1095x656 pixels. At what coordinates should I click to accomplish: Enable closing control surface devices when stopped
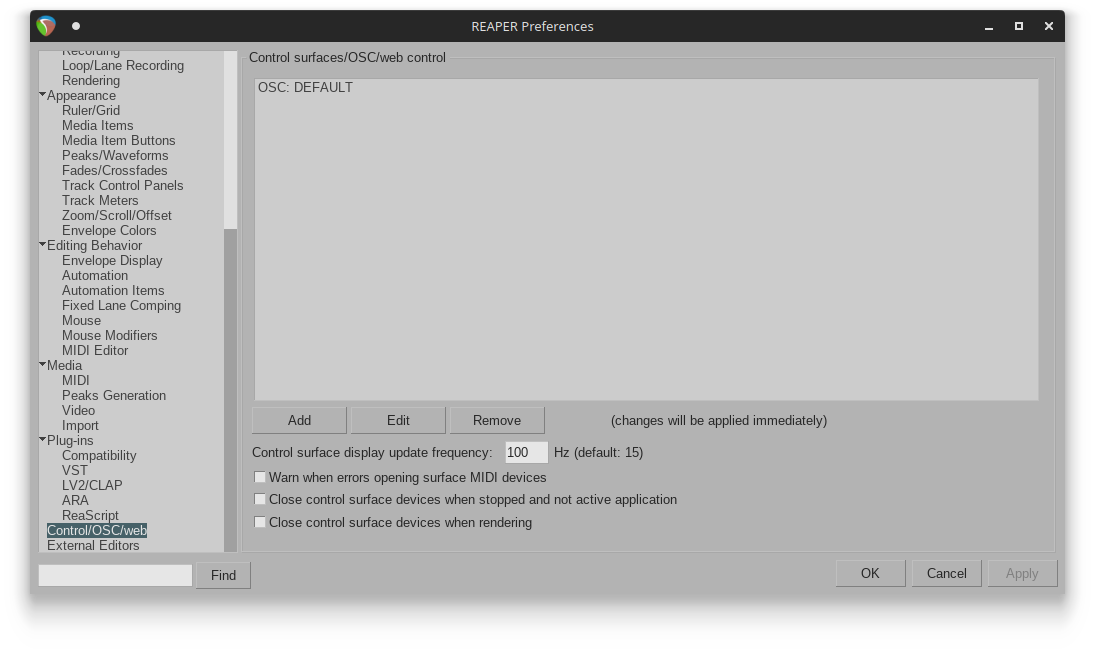coord(260,499)
